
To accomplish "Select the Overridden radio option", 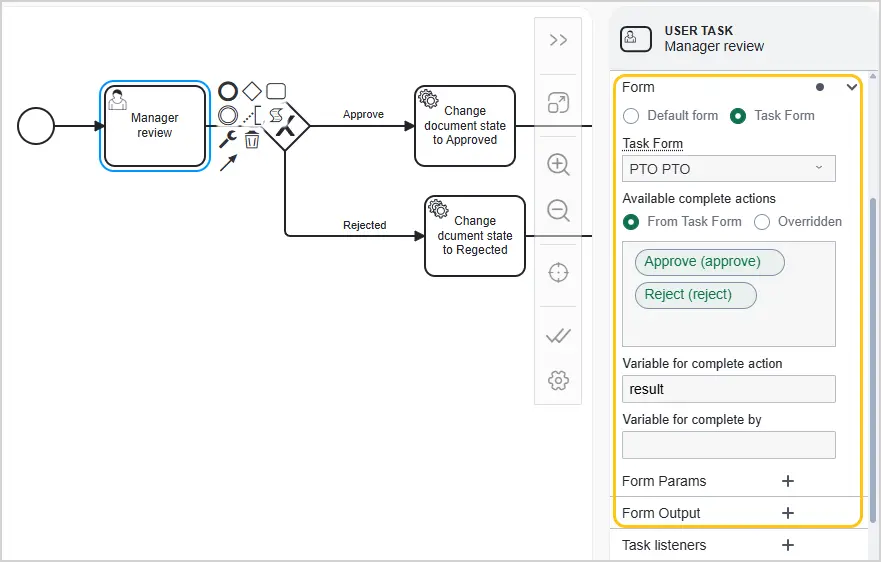I will click(x=762, y=222).
